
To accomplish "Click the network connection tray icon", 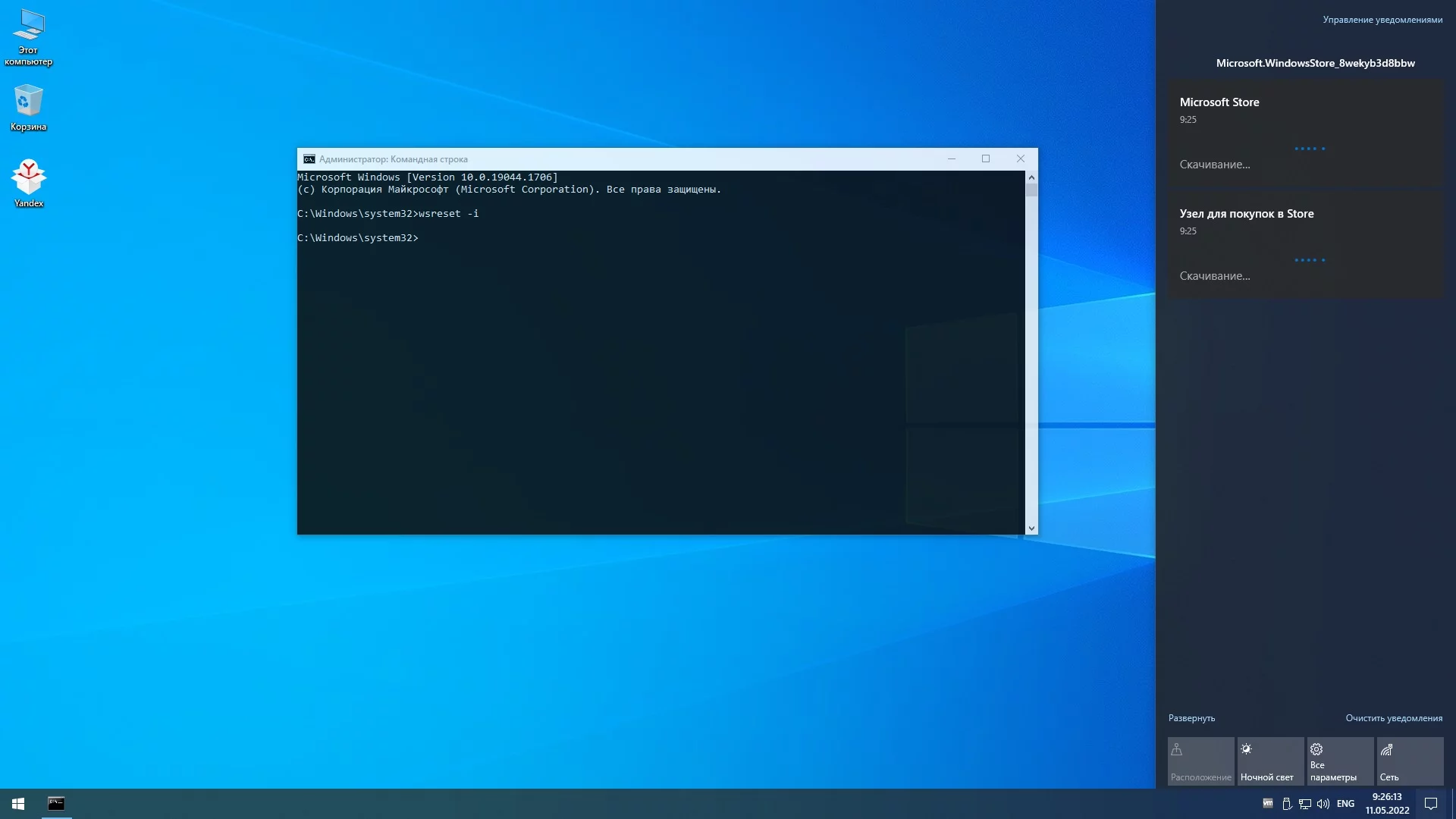I will pos(1305,804).
